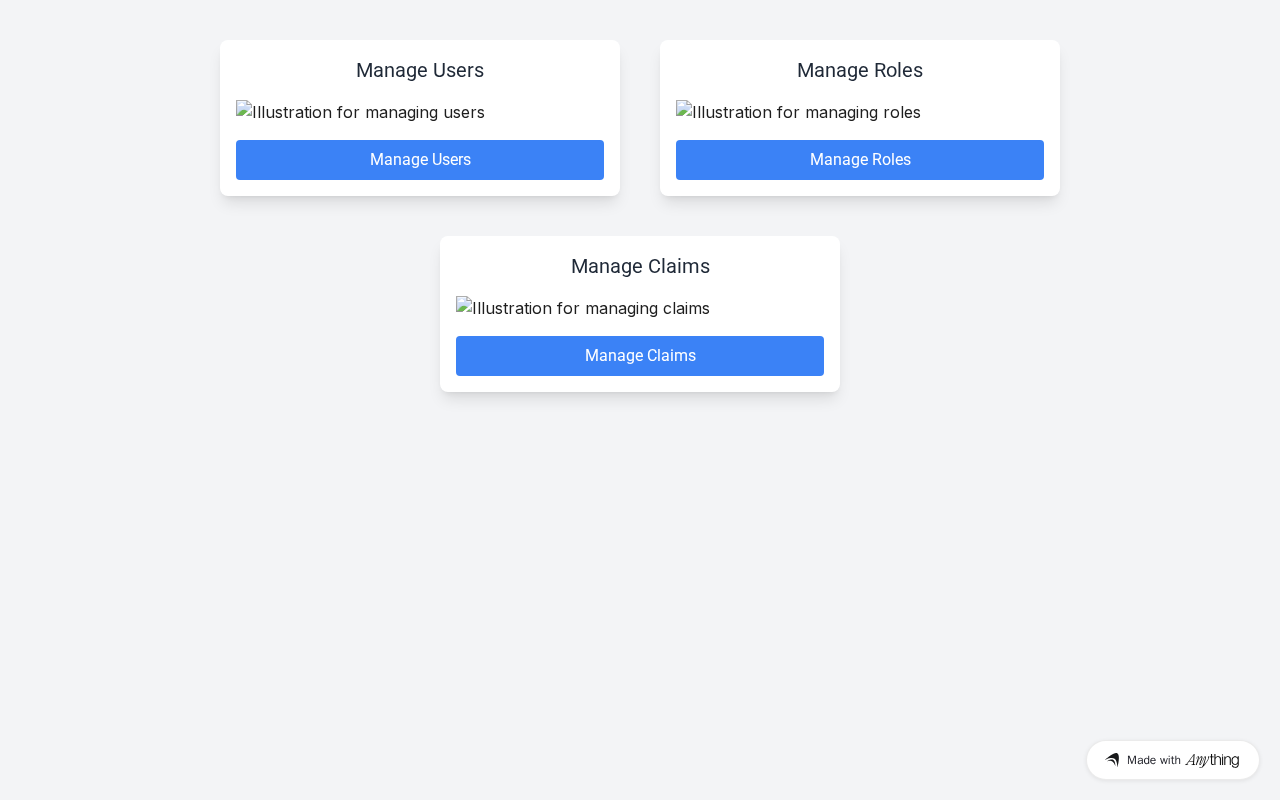Open the 'Made with Anything' badge link
The image size is (1280, 800).
click(1173, 760)
